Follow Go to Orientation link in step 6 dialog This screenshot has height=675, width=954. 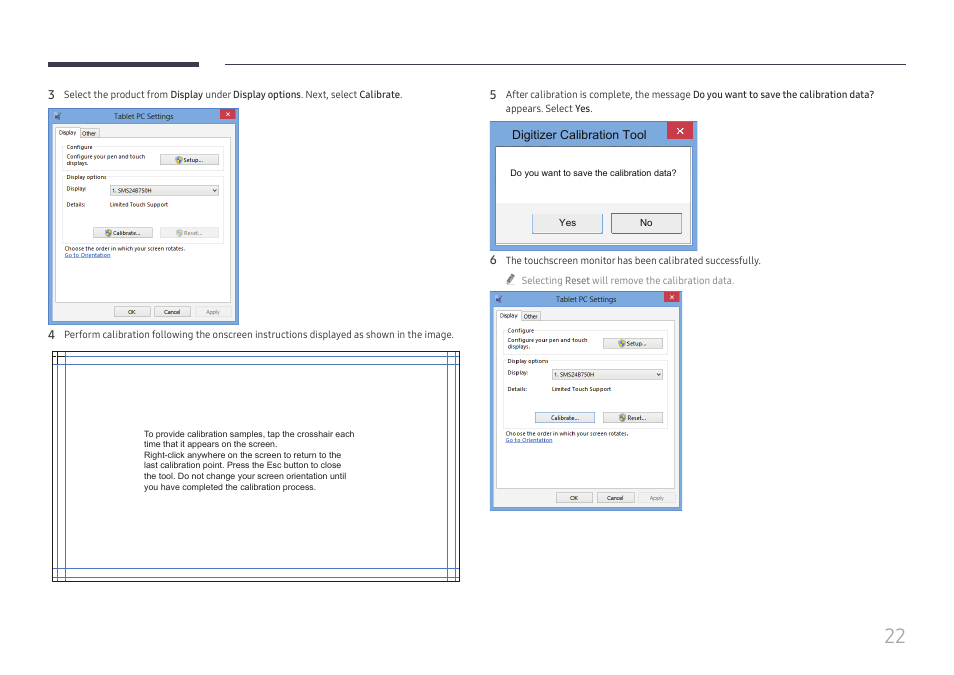tap(529, 440)
